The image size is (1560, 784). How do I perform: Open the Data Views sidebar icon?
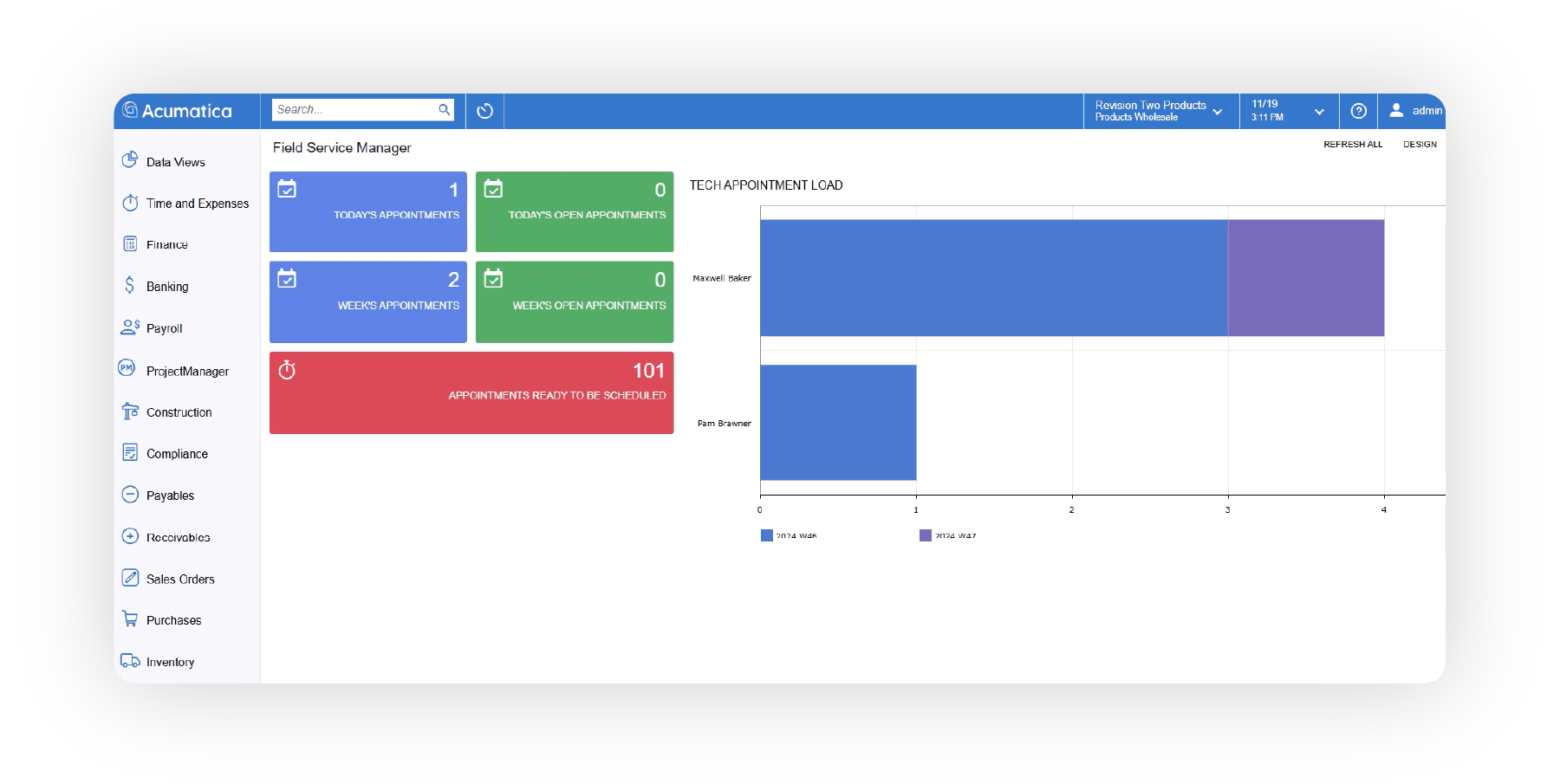(x=130, y=160)
